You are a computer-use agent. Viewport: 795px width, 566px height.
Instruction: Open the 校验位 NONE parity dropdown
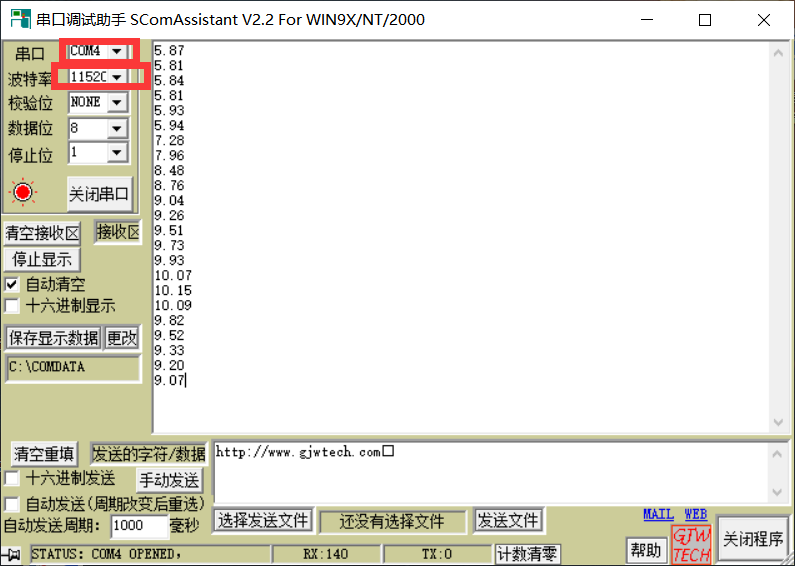[117, 102]
